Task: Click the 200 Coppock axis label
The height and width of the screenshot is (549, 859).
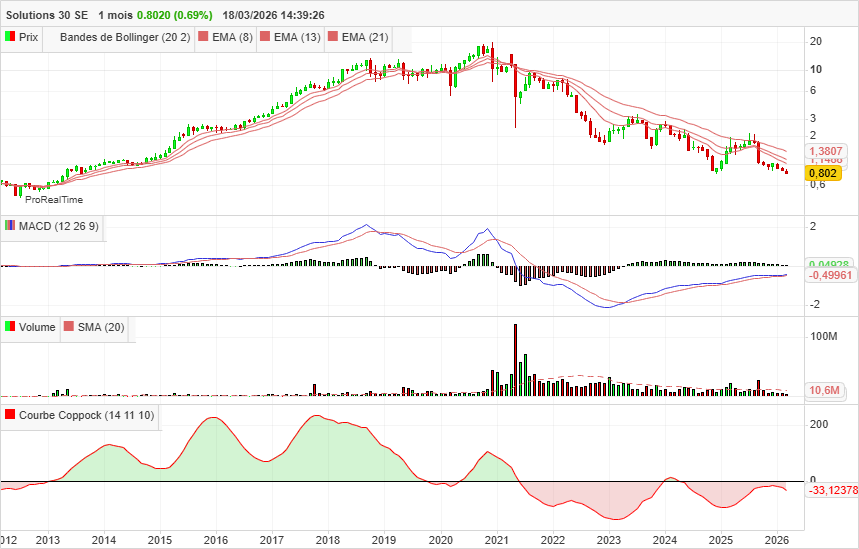Action: pos(819,424)
